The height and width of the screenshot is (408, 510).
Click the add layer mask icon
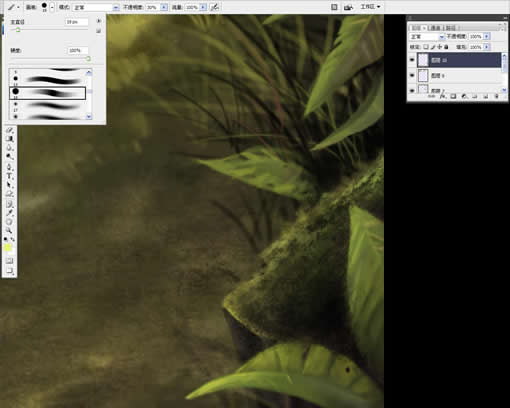pyautogui.click(x=453, y=96)
